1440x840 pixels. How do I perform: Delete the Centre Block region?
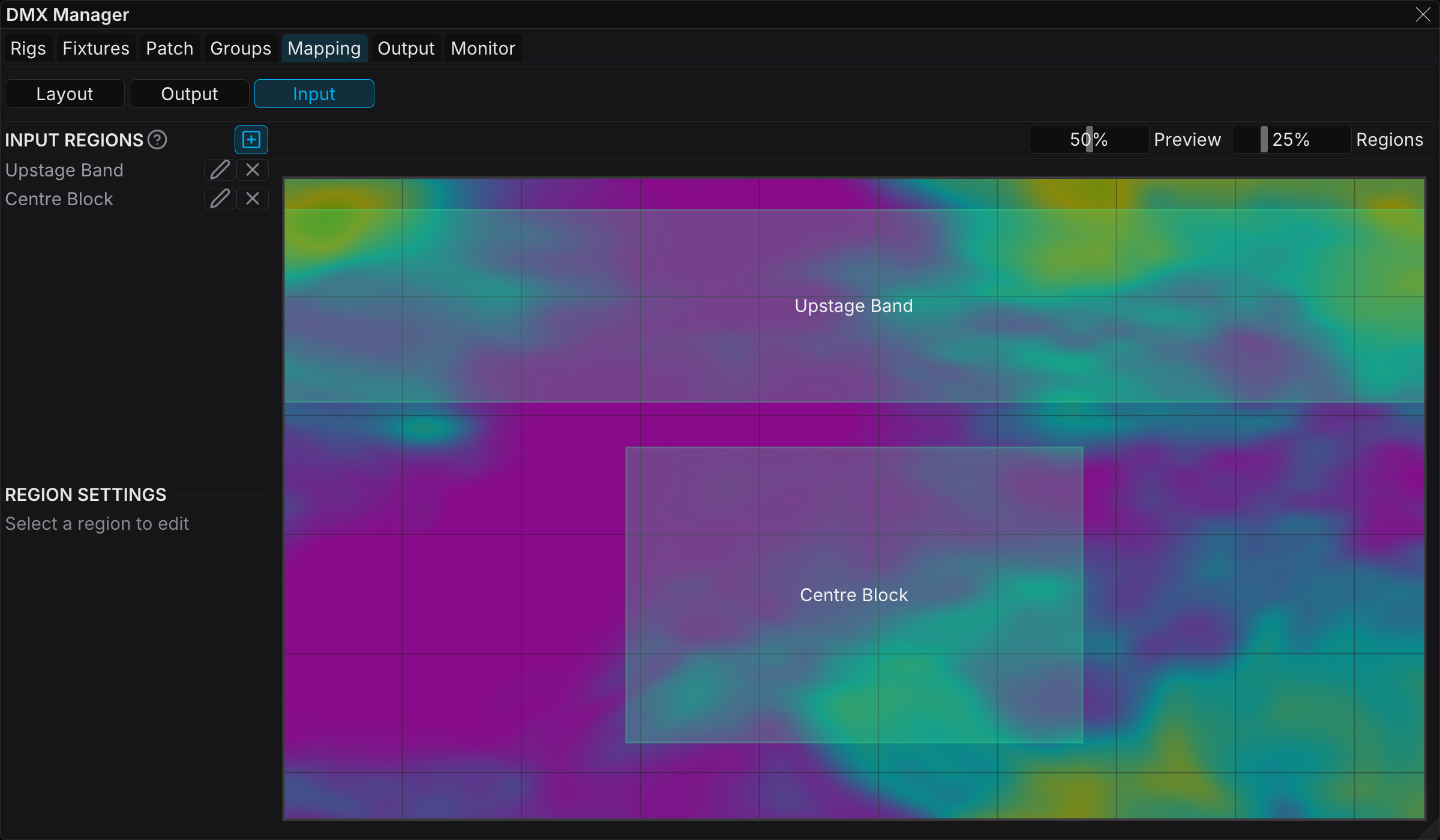[x=253, y=199]
